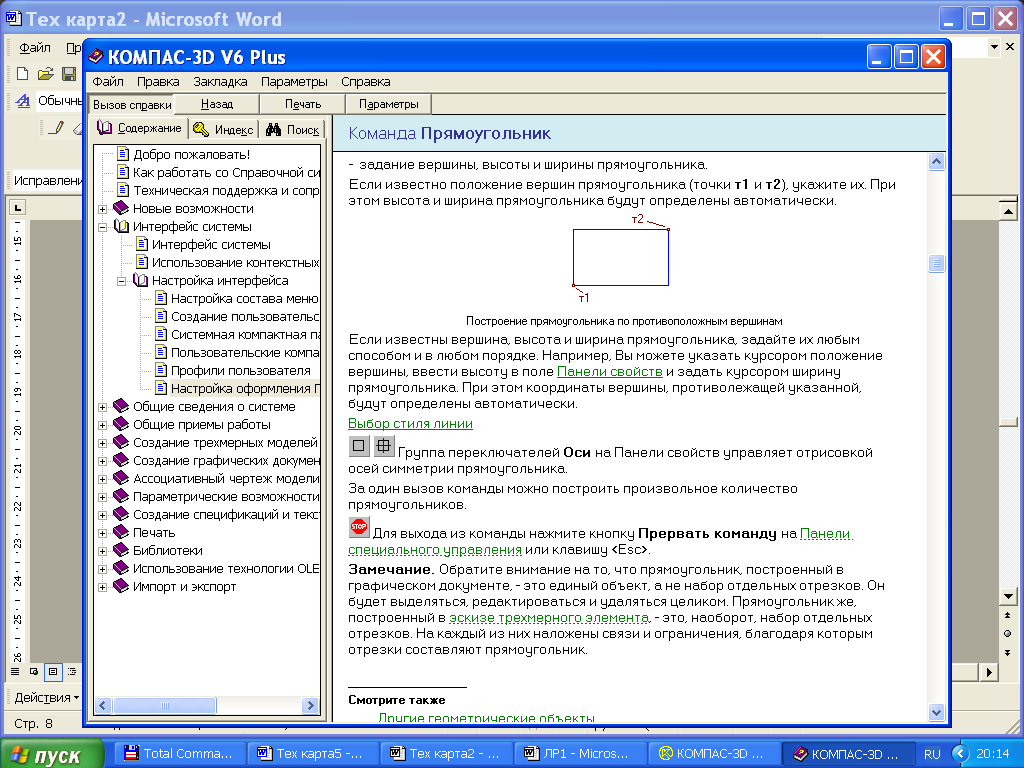Screen dimensions: 1024x768
Task: Open Word's Действия dropdown
Action: [x=46, y=697]
